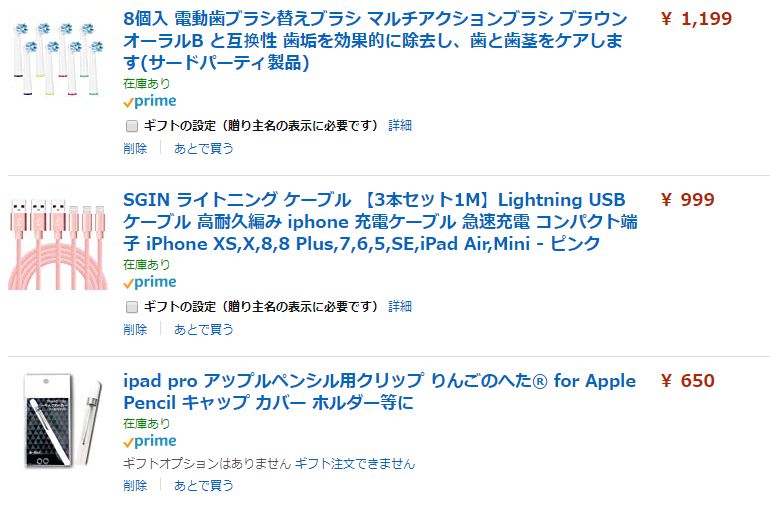Click the ギフト注文できません notice on pencil clip
770x511 pixels.
pos(354,464)
